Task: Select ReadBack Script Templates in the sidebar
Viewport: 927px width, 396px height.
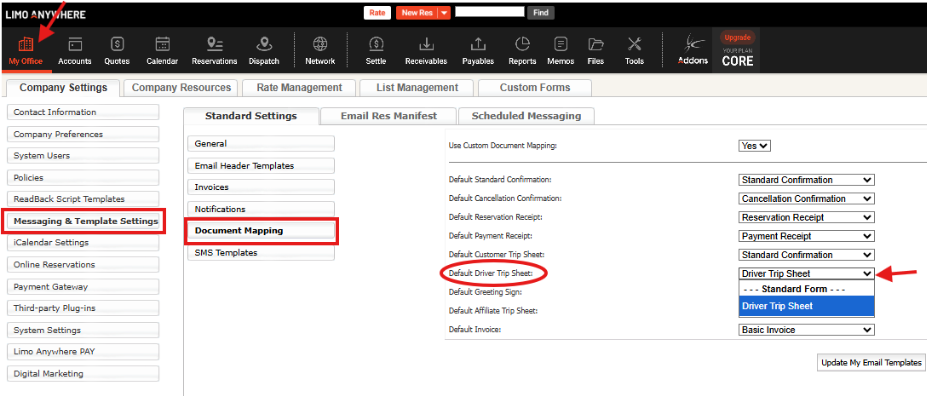Action: coord(83,199)
